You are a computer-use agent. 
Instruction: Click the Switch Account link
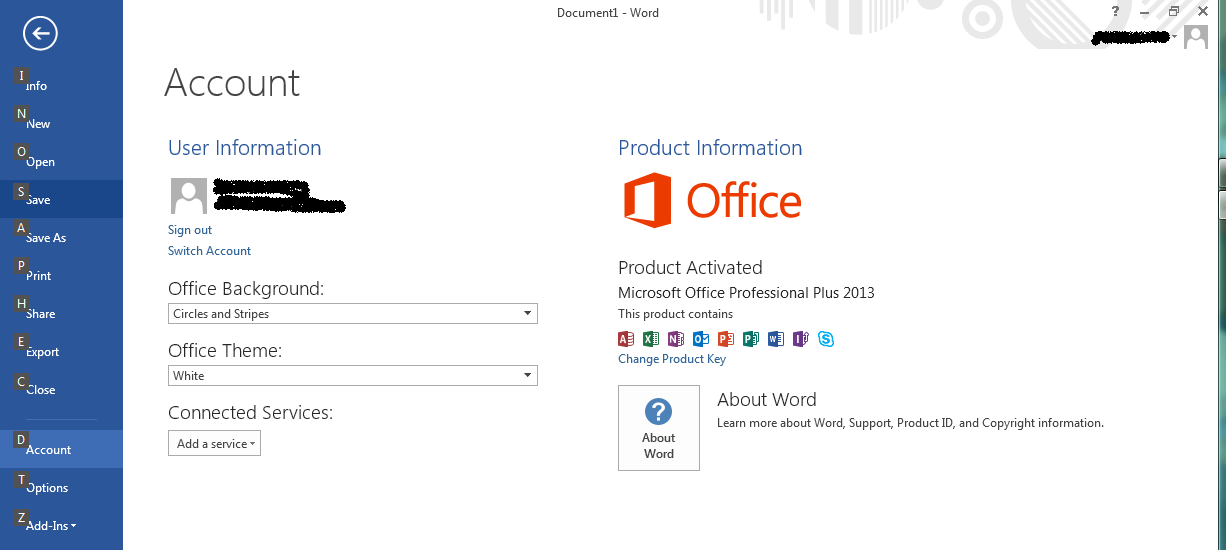pos(209,251)
